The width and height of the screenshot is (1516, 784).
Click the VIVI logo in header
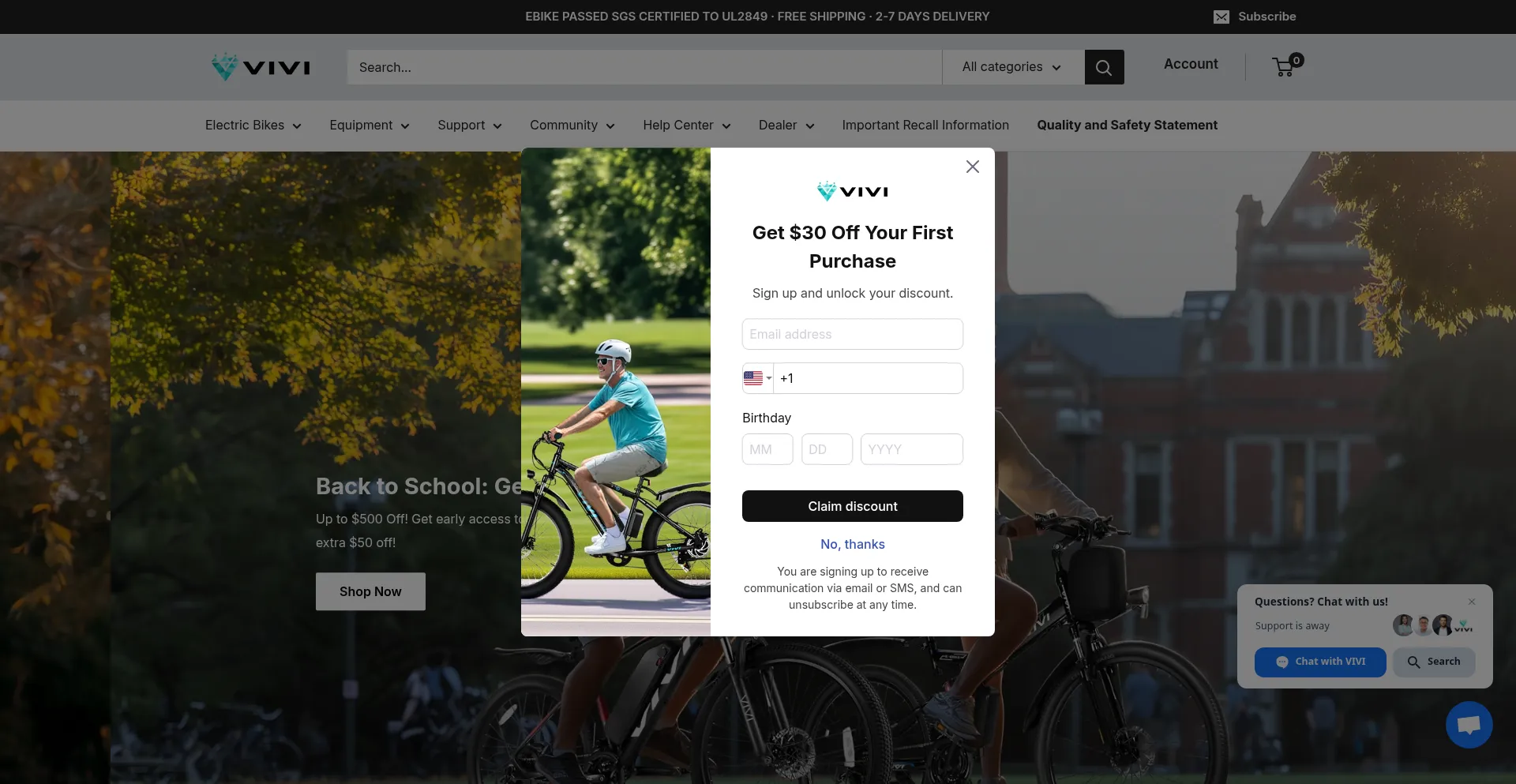(261, 67)
